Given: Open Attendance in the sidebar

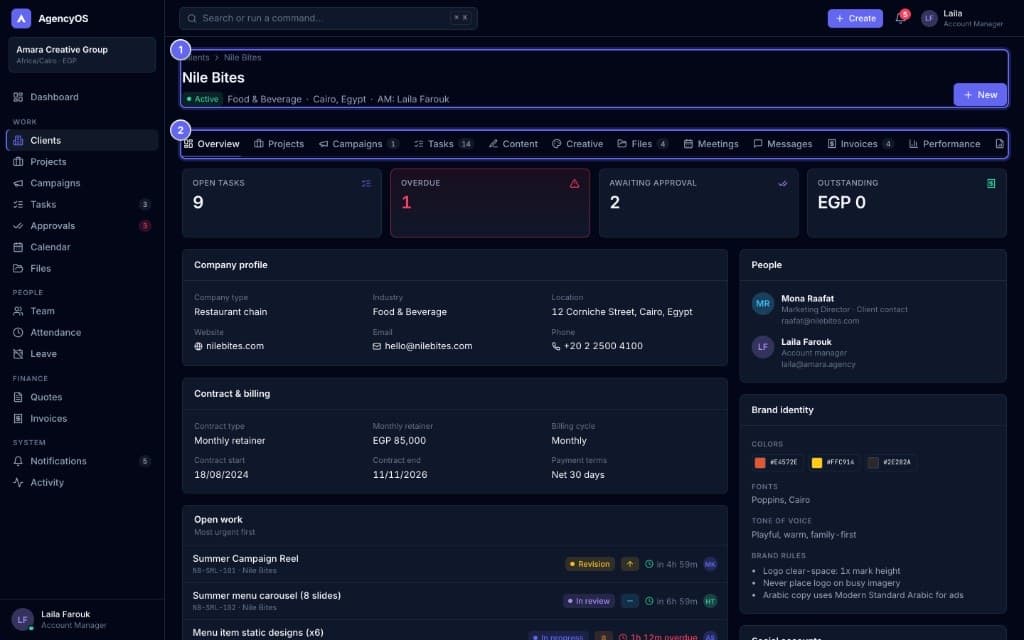Looking at the screenshot, I should [82, 332].
